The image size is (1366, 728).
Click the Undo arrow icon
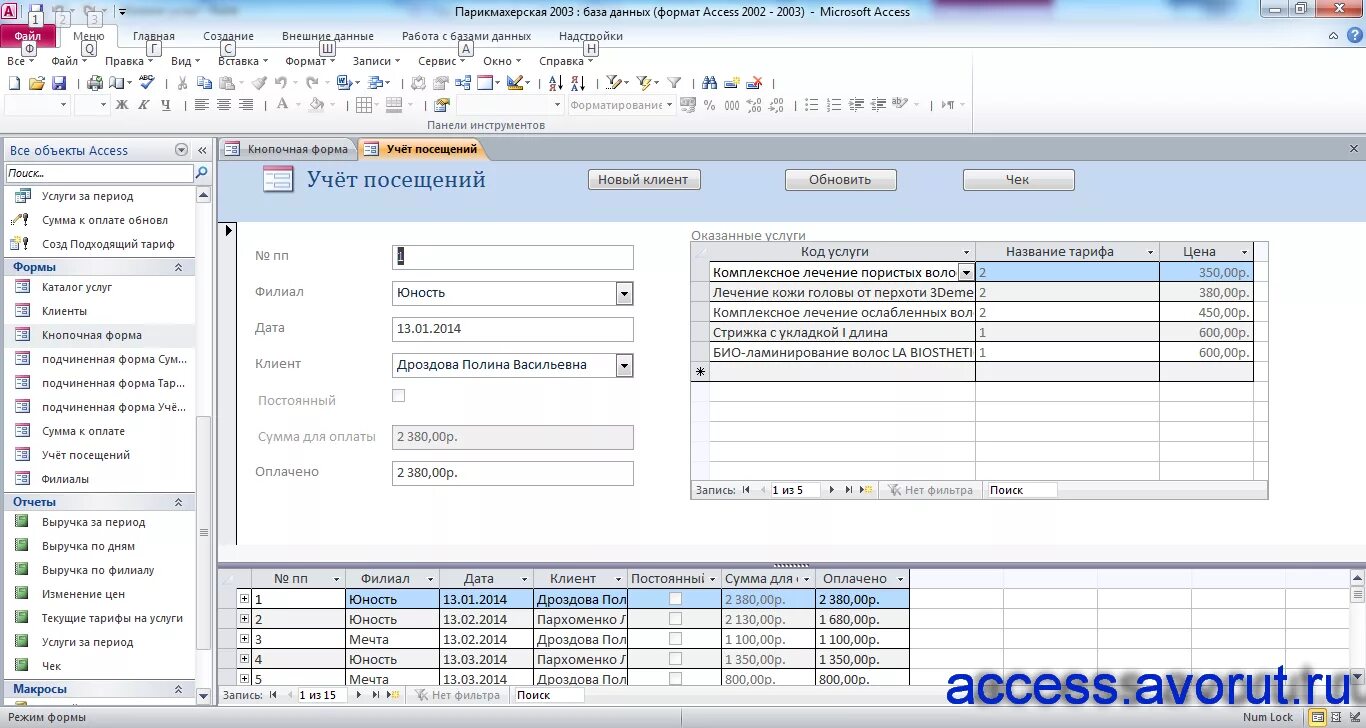(281, 83)
